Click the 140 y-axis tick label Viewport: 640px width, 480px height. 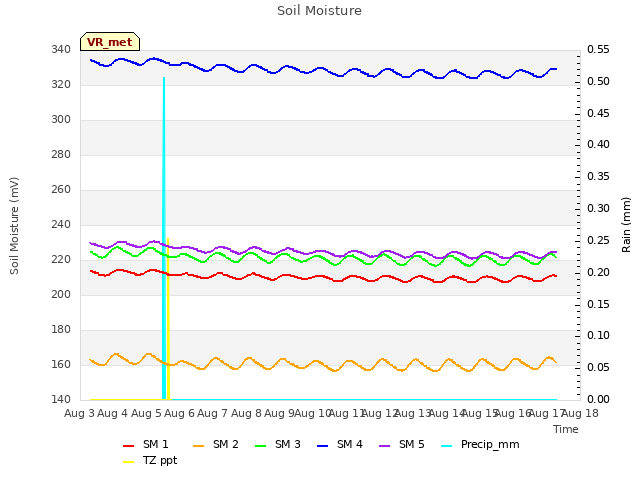click(x=61, y=399)
